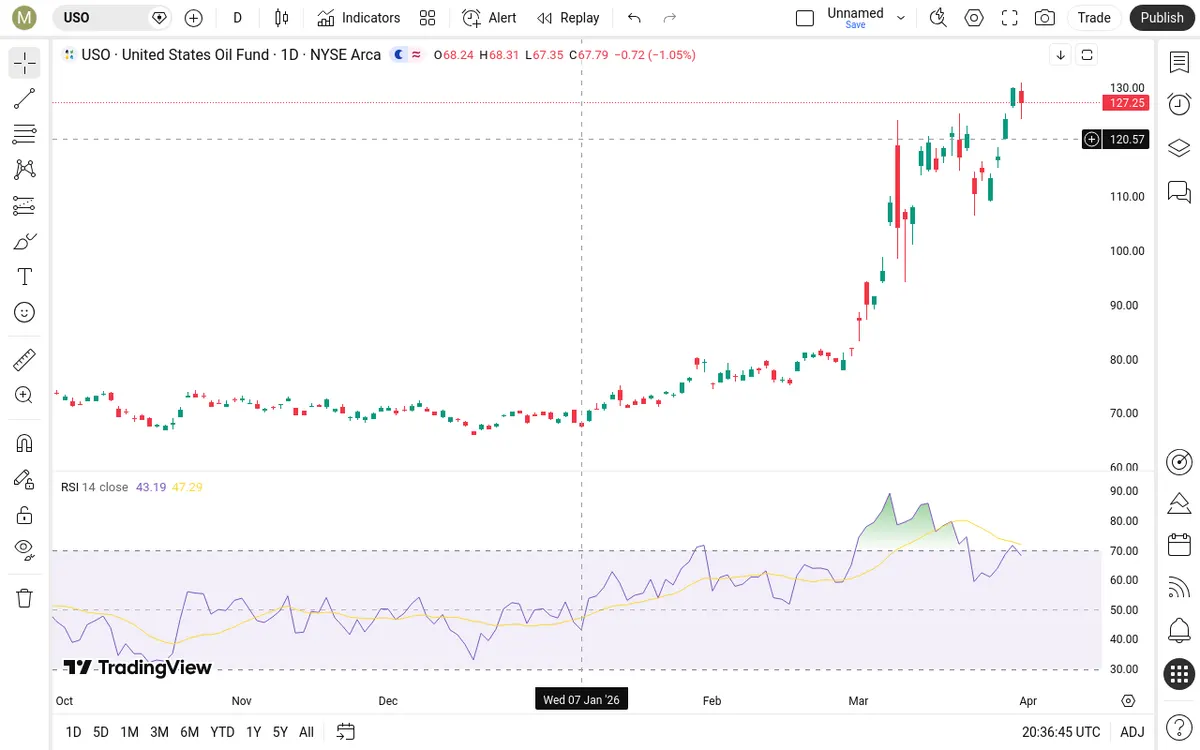
Task: Open the USO symbol search field
Action: [x=111, y=18]
